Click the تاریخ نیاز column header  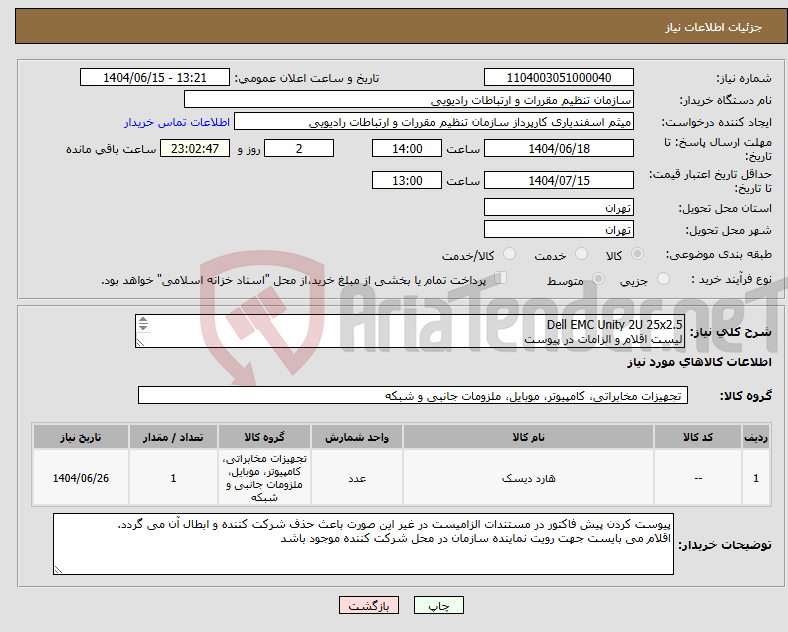(x=80, y=437)
